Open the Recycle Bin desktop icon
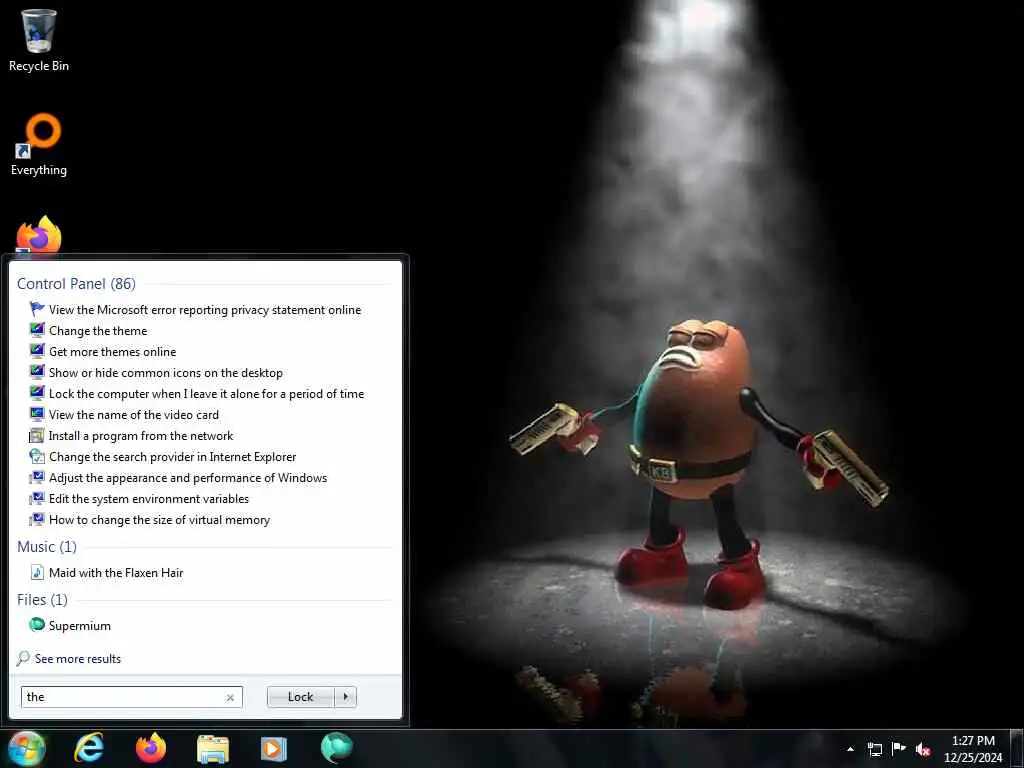 pyautogui.click(x=39, y=39)
